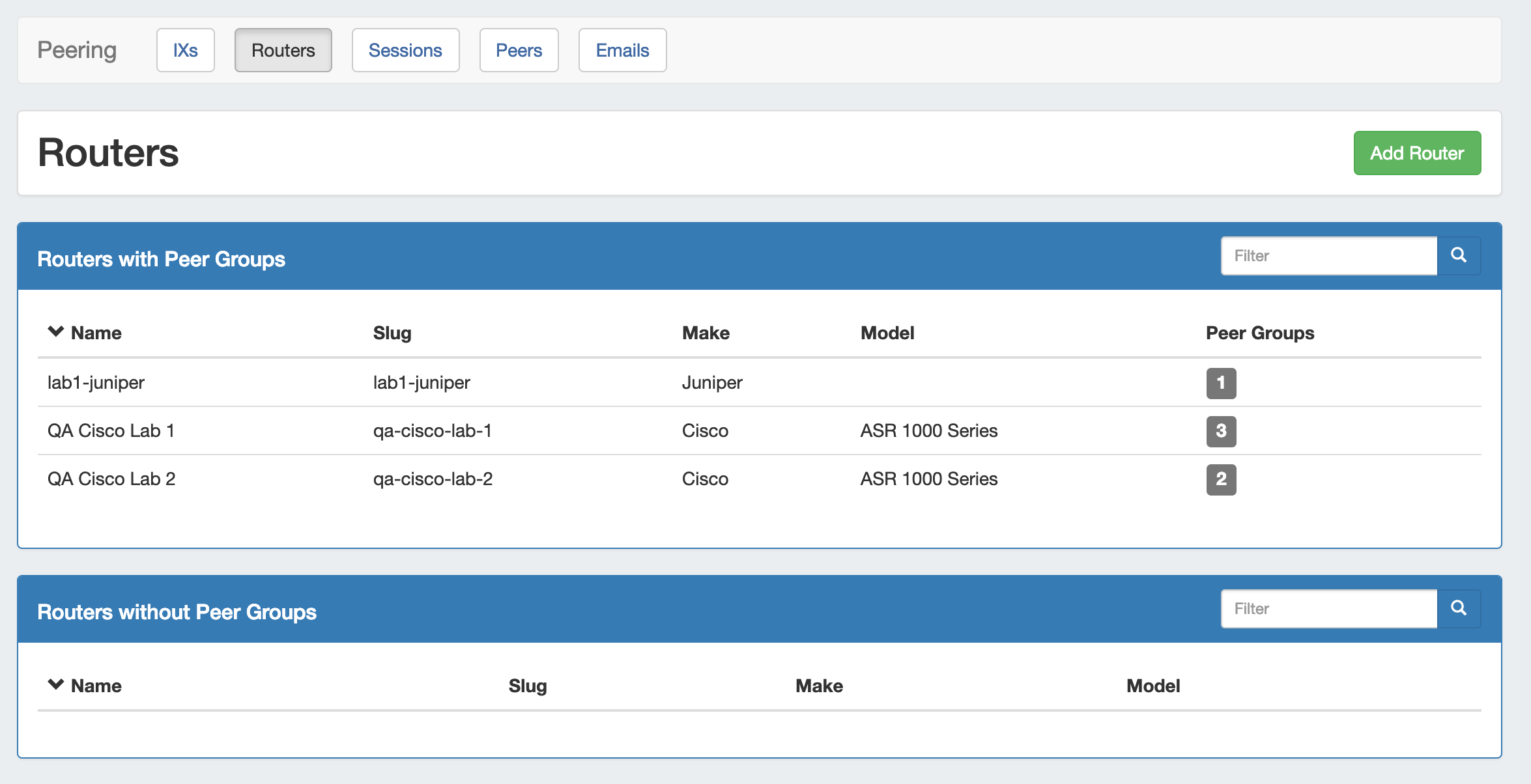The width and height of the screenshot is (1531, 784).
Task: Click the Peering brand label
Action: [x=77, y=50]
